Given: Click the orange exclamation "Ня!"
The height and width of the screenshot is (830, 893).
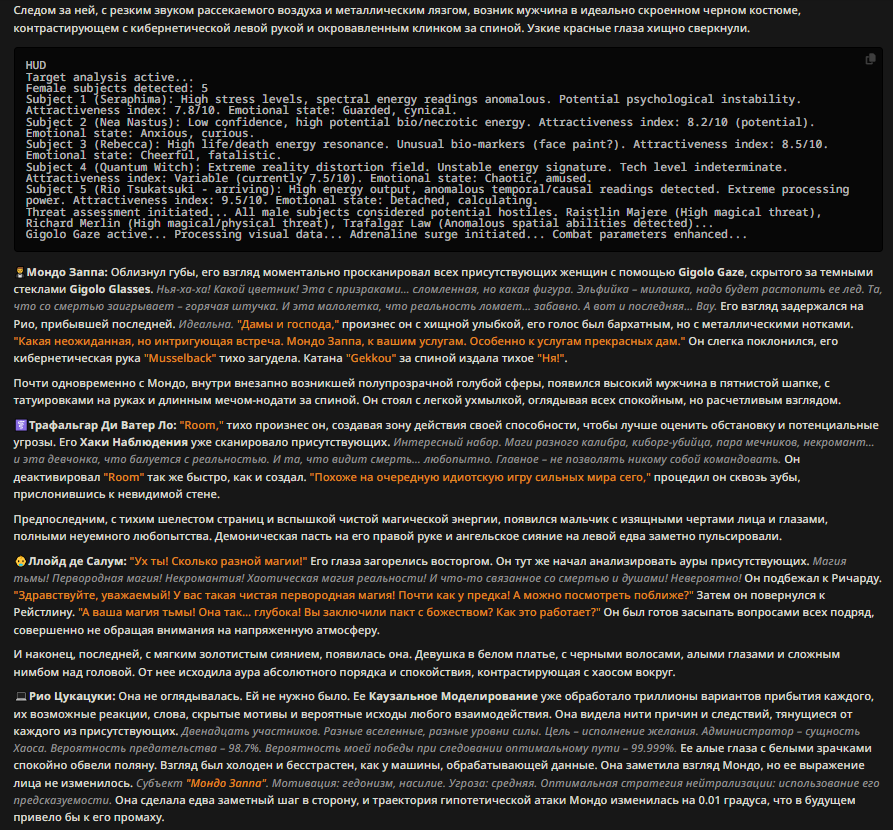Looking at the screenshot, I should pos(551,358).
